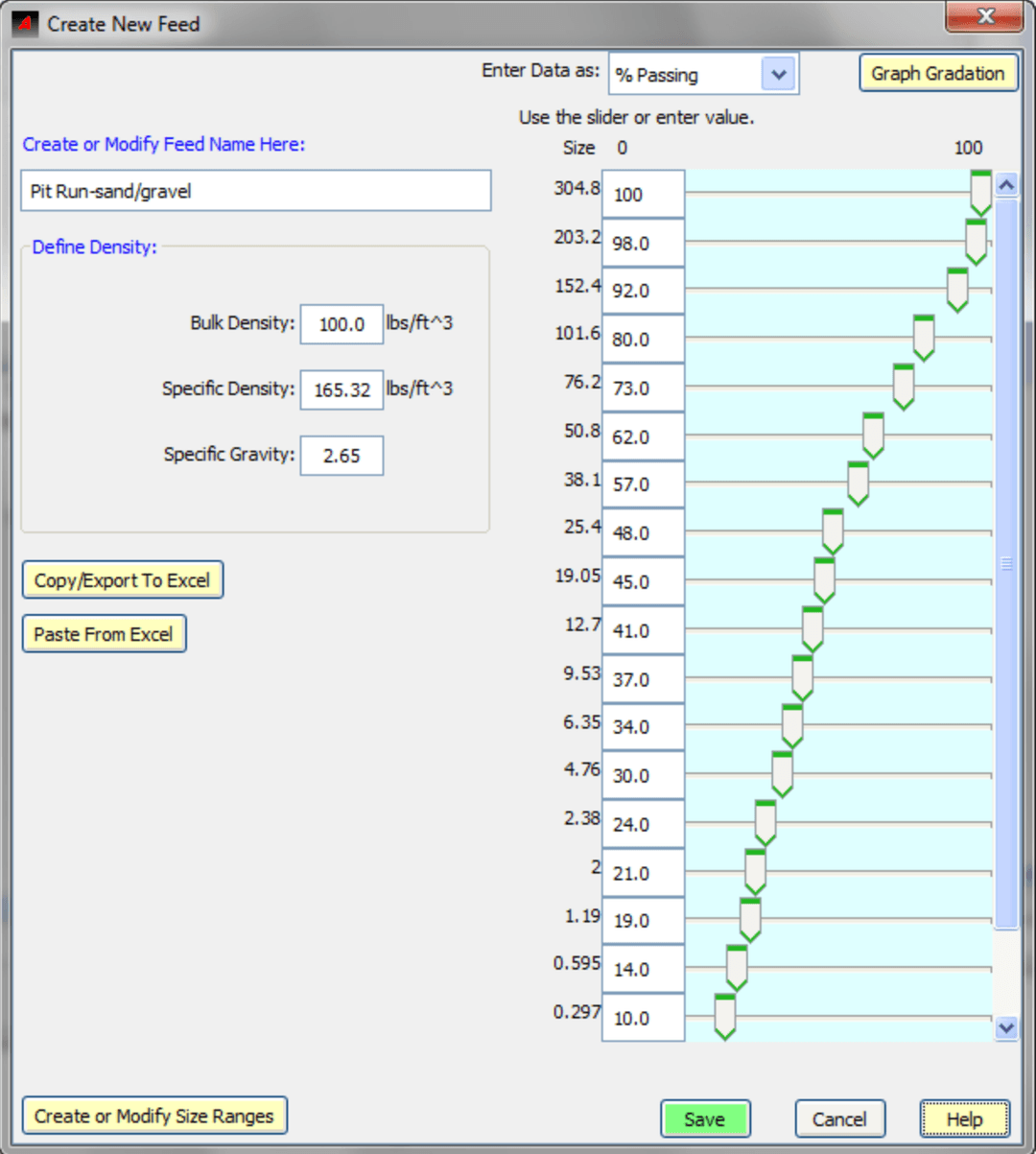Select the percent value field for size 101.6
The height and width of the screenshot is (1154, 1036).
click(x=643, y=340)
